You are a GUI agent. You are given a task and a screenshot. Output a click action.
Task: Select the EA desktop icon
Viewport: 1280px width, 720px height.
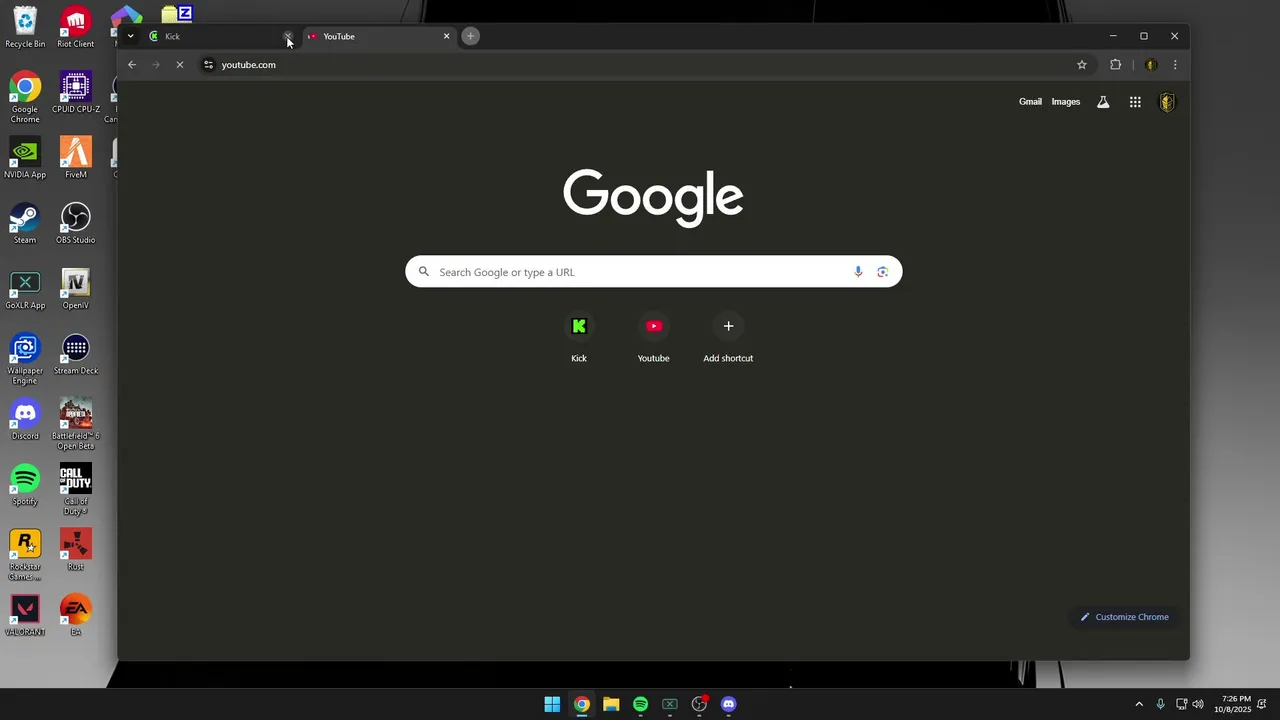(76, 616)
